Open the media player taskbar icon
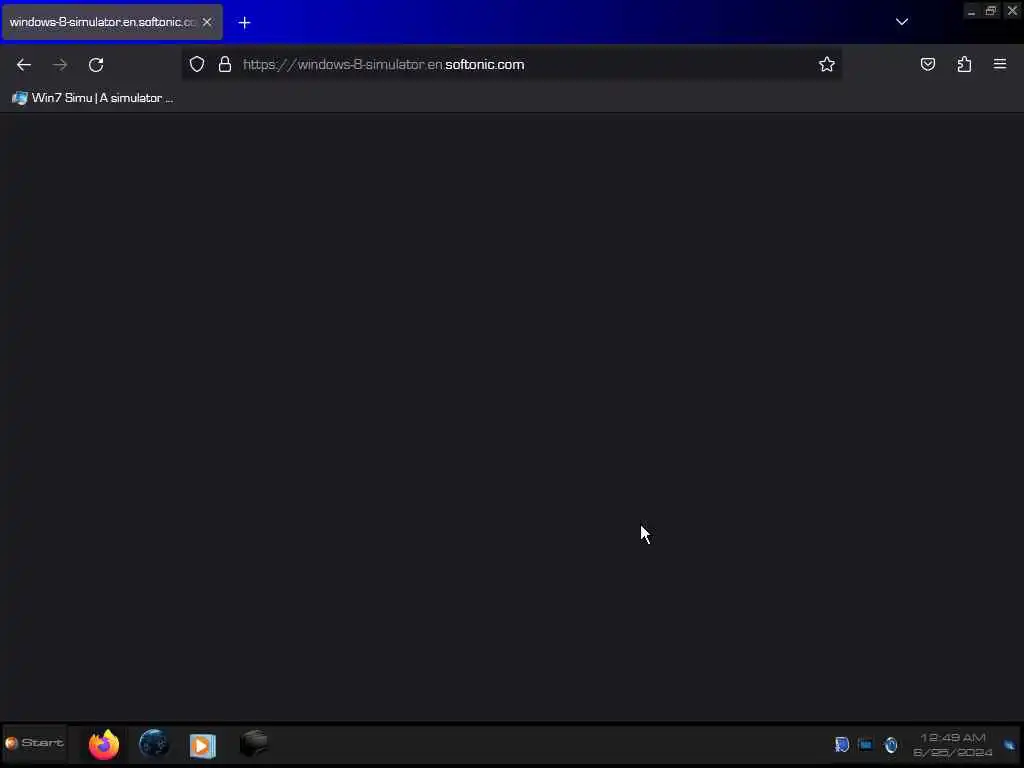Viewport: 1024px width, 768px height. (202, 745)
